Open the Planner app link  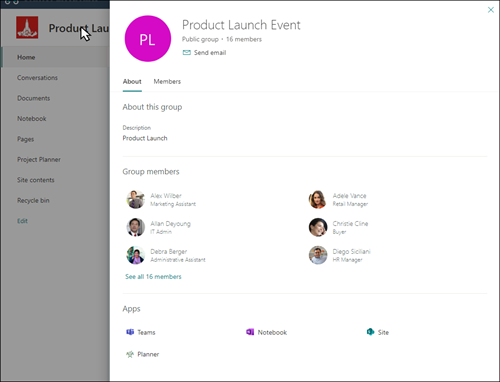(148, 354)
